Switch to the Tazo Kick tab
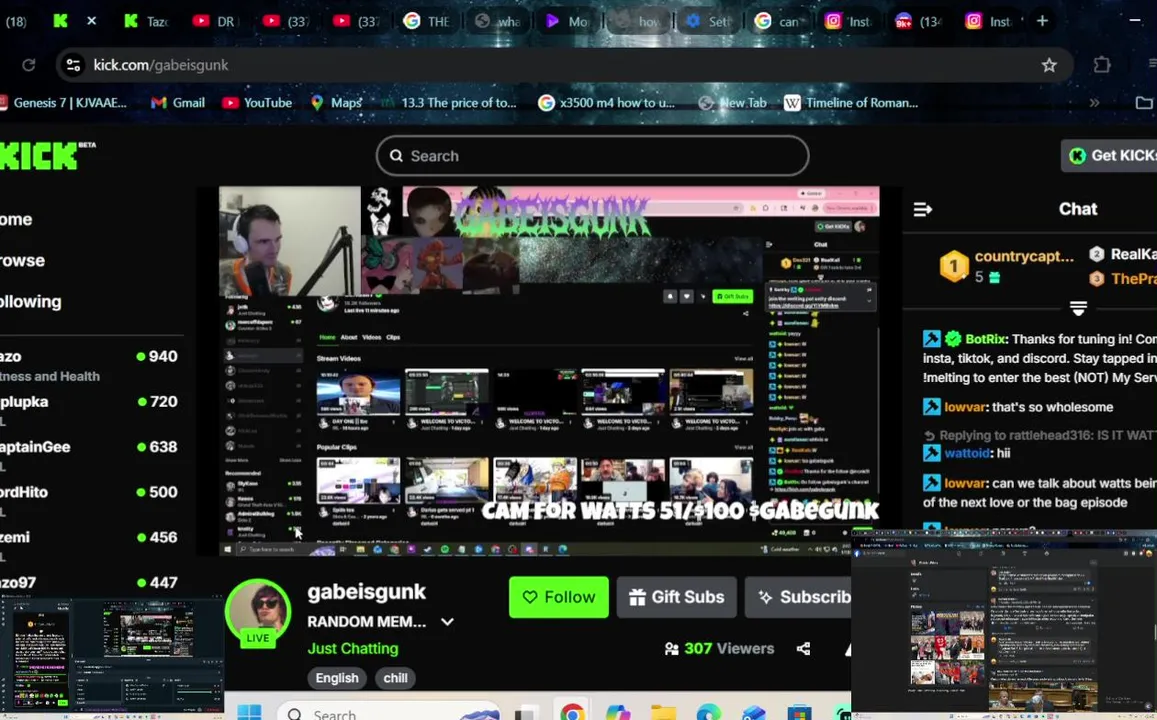 [x=147, y=21]
